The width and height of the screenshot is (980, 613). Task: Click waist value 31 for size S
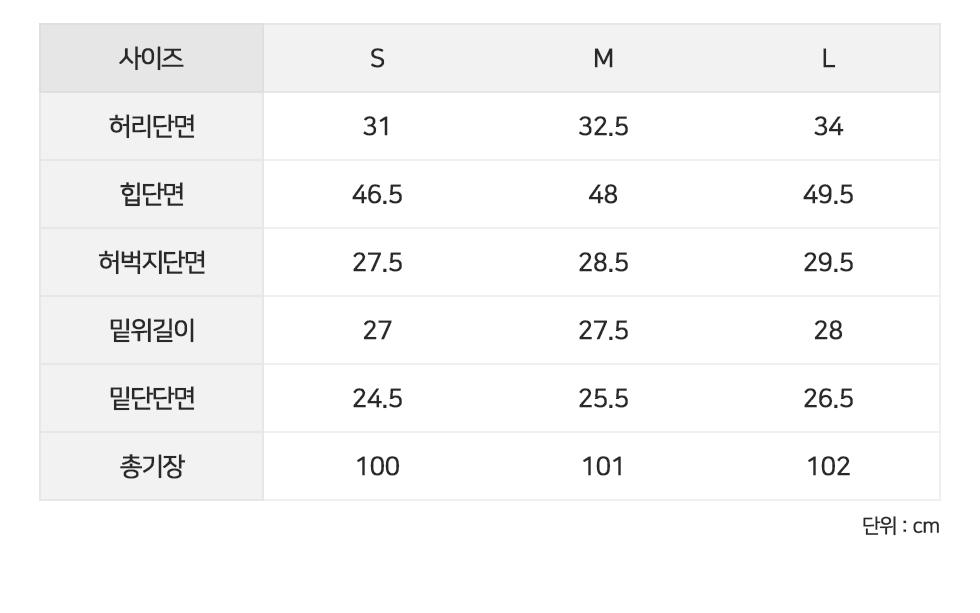point(377,127)
